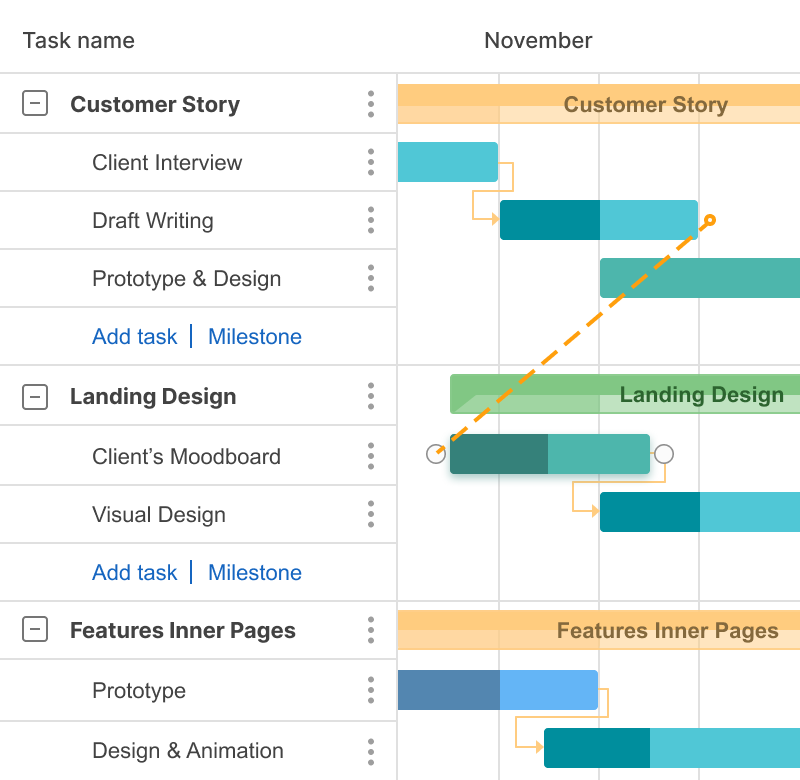800x780 pixels.
Task: Open the three-dot menu for Design & Animation
Action: point(371,750)
